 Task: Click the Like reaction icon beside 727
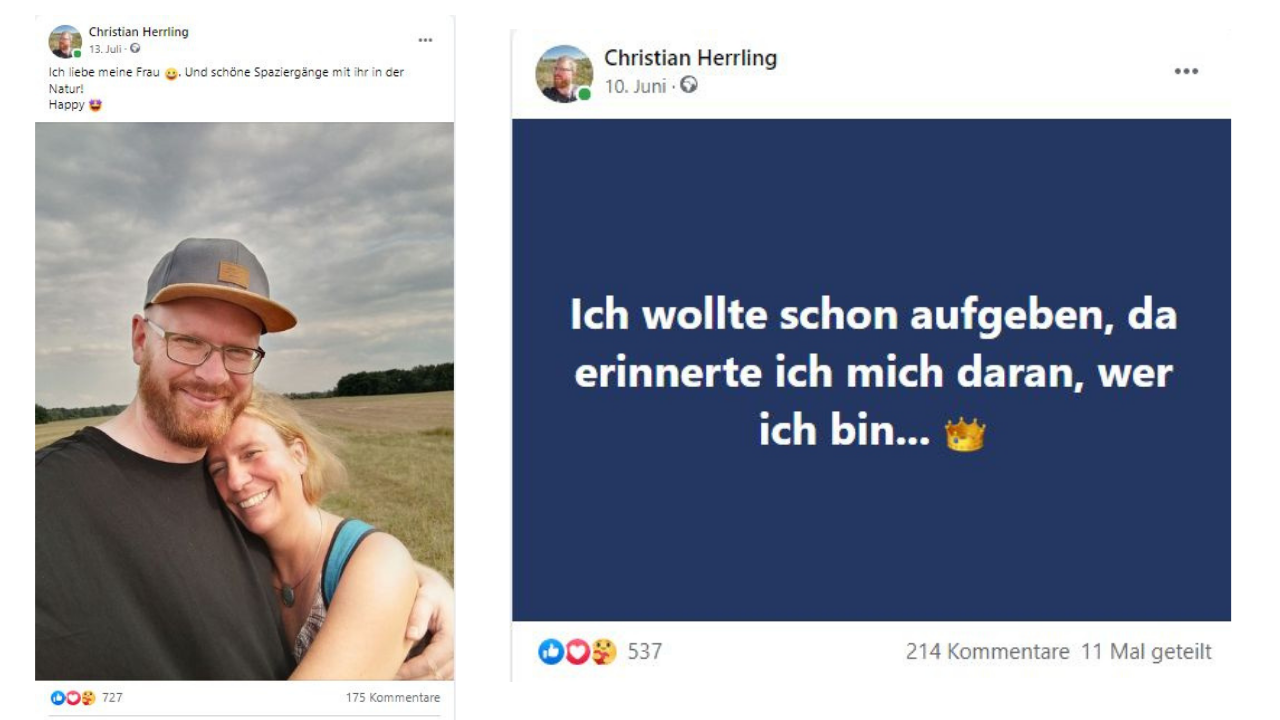point(58,698)
